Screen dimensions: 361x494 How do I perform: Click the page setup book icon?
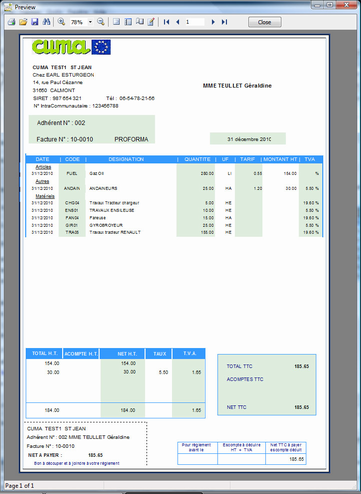(140, 22)
